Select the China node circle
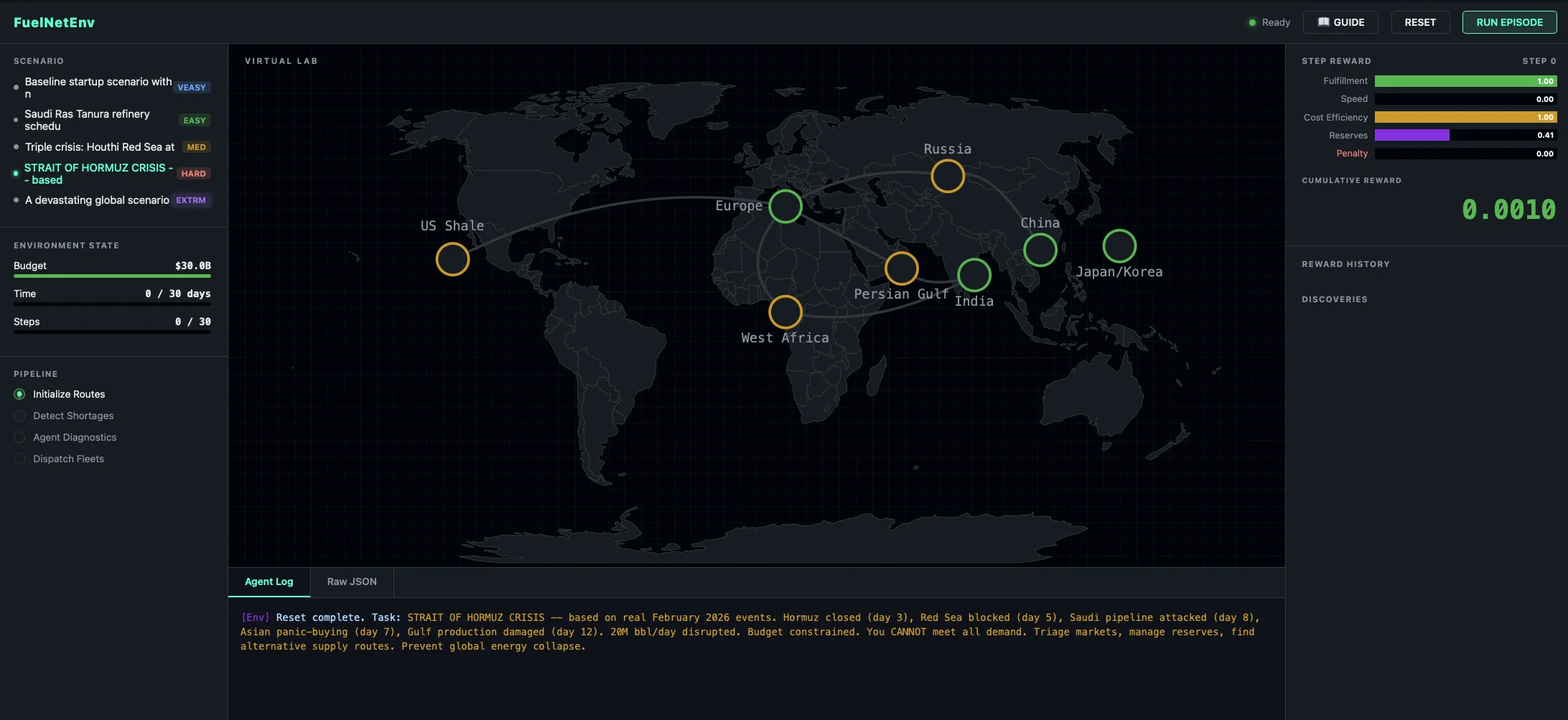 [1040, 250]
